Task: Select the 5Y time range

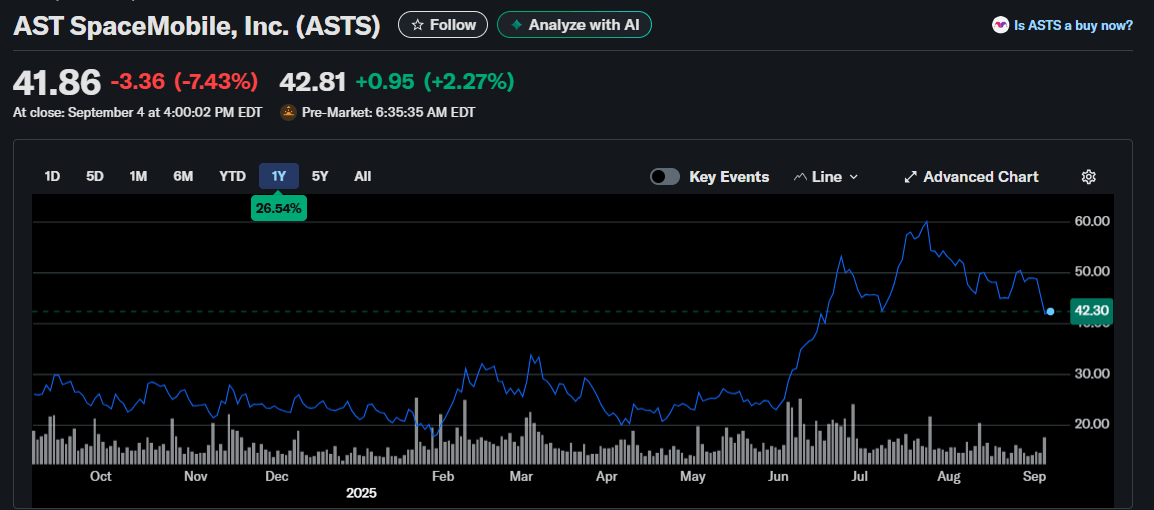Action: click(x=320, y=176)
